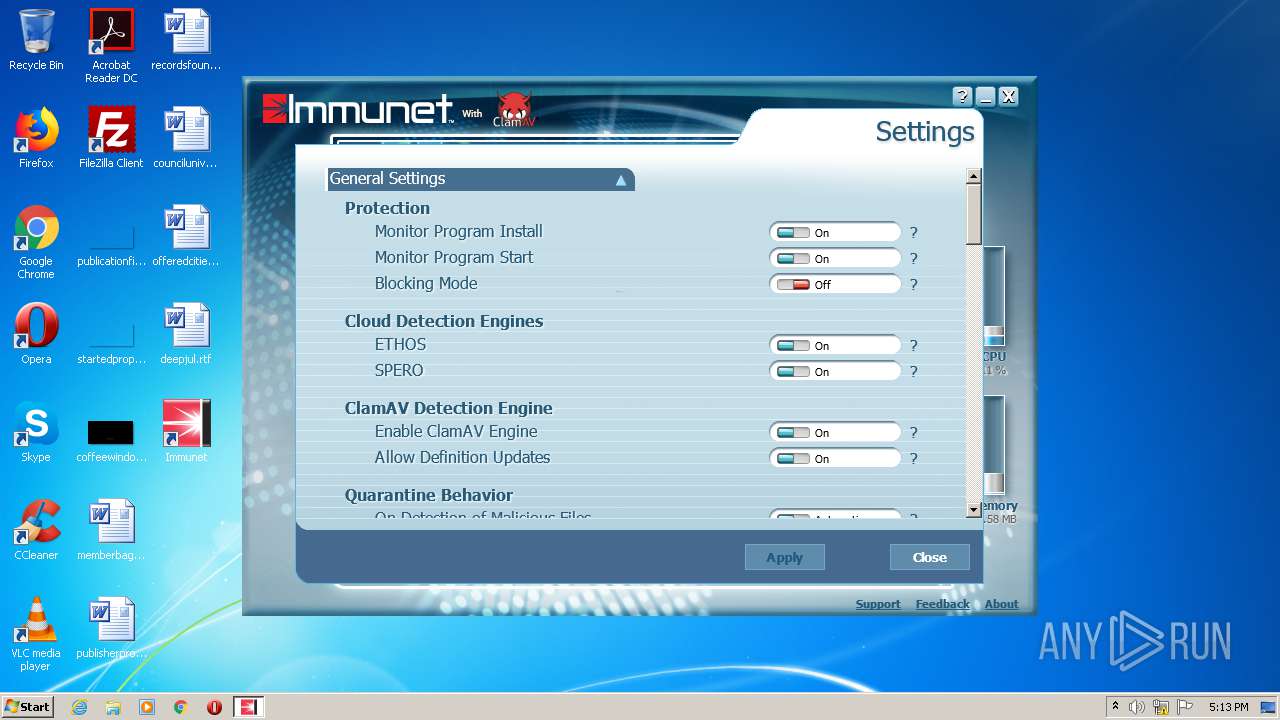
Task: Open help for Monitor Program Start
Action: pyautogui.click(x=913, y=258)
